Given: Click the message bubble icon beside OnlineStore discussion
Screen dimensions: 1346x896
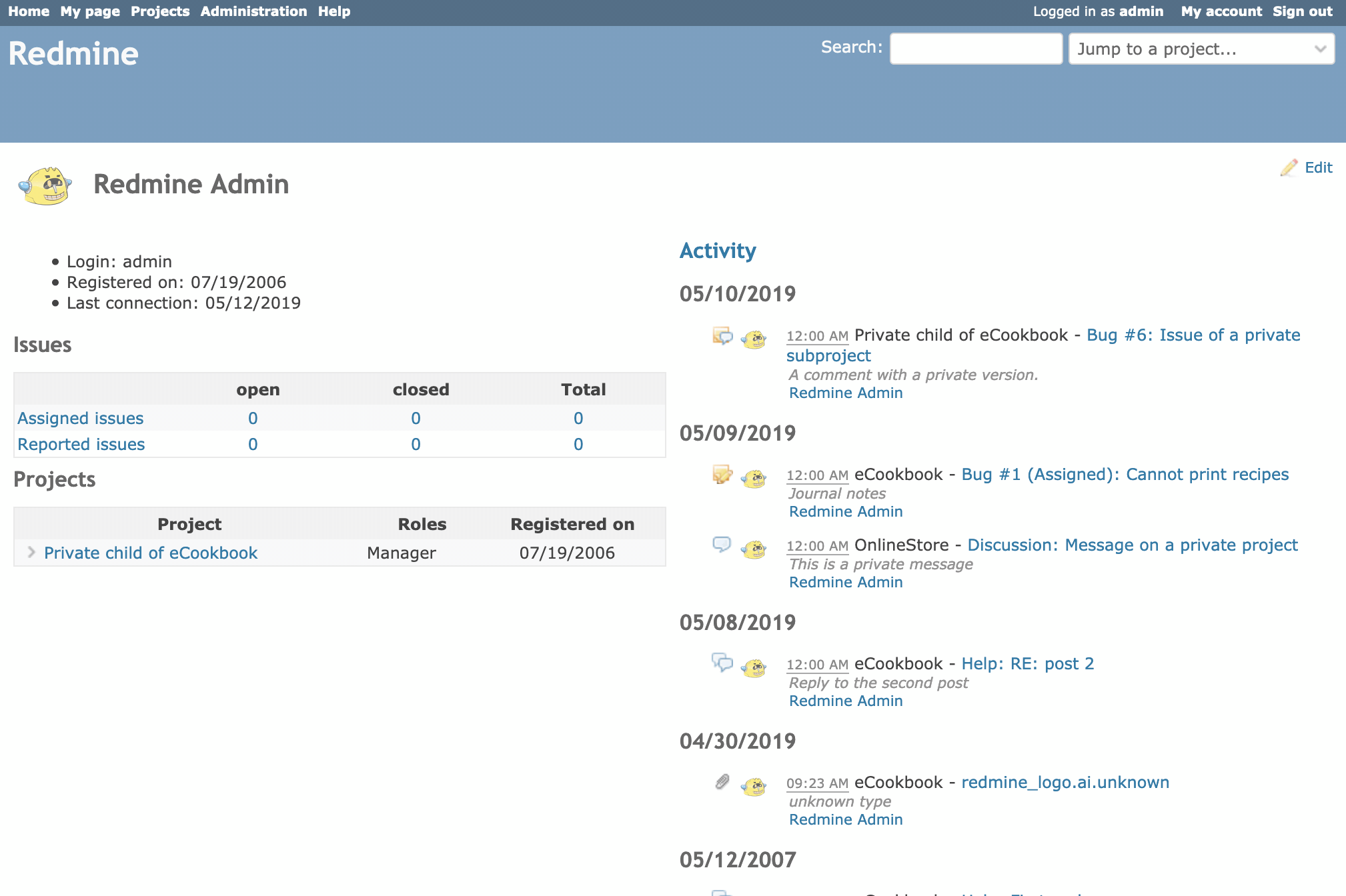Looking at the screenshot, I should [x=722, y=545].
